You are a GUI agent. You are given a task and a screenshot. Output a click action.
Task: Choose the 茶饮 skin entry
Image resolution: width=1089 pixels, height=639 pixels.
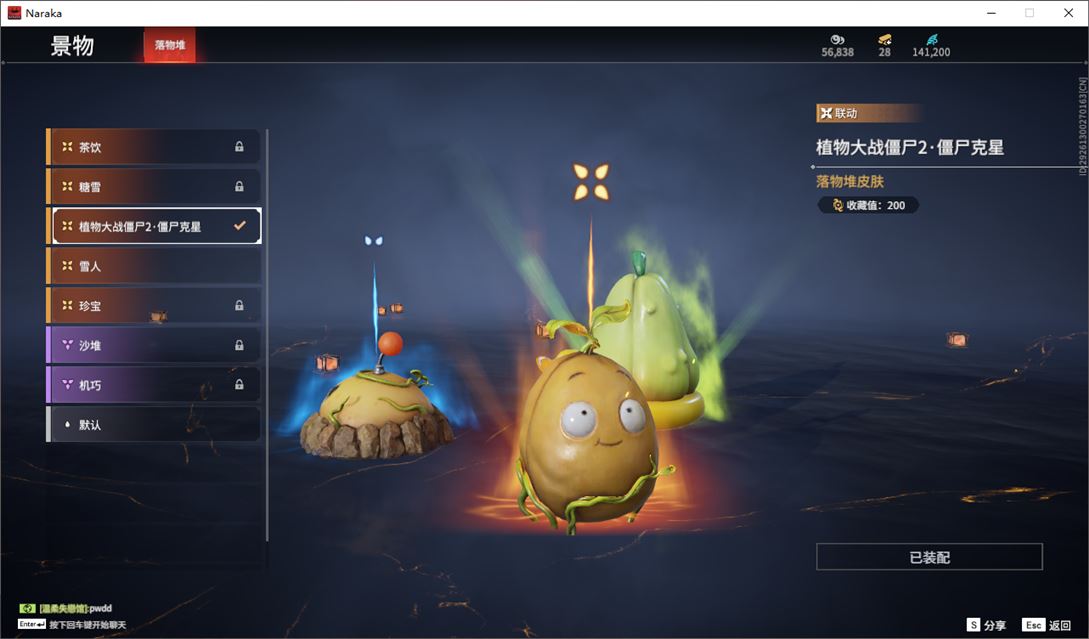coord(153,147)
